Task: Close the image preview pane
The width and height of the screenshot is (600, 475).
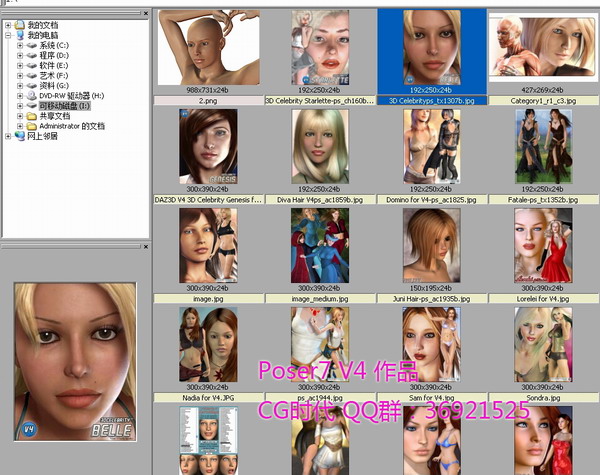Action: (x=146, y=247)
